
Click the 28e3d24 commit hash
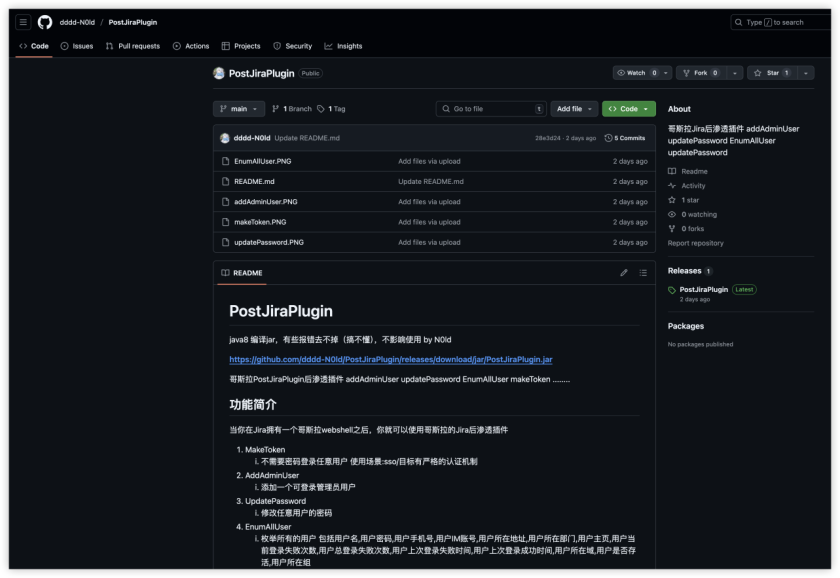point(548,138)
